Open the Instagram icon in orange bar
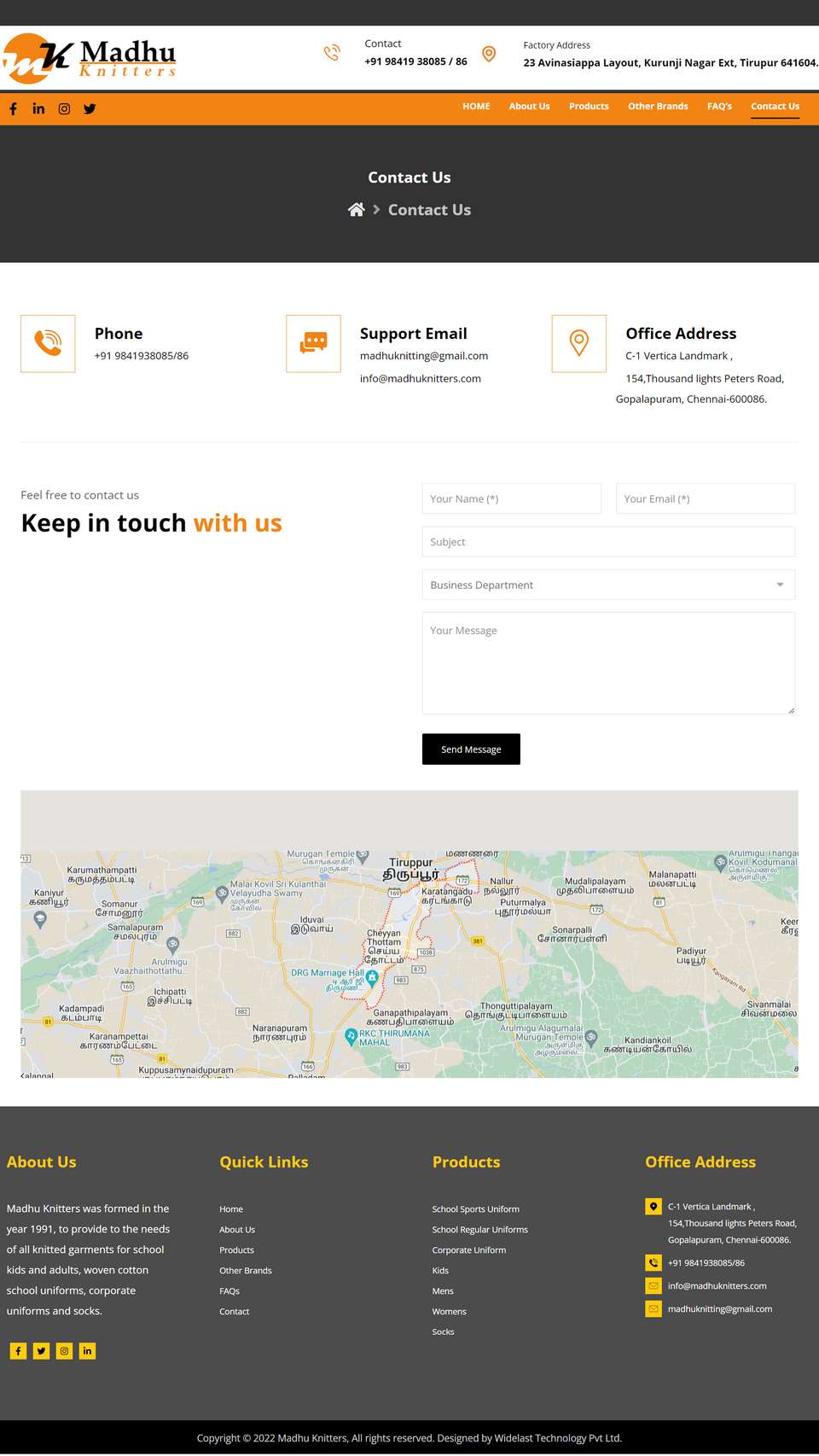The width and height of the screenshot is (819, 1456). (x=64, y=108)
